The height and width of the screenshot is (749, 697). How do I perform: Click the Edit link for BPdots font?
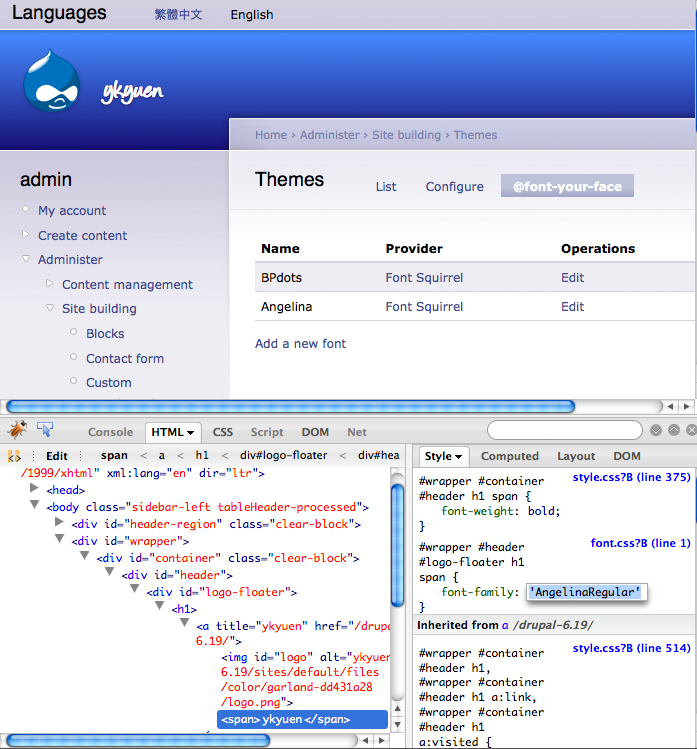tap(572, 277)
